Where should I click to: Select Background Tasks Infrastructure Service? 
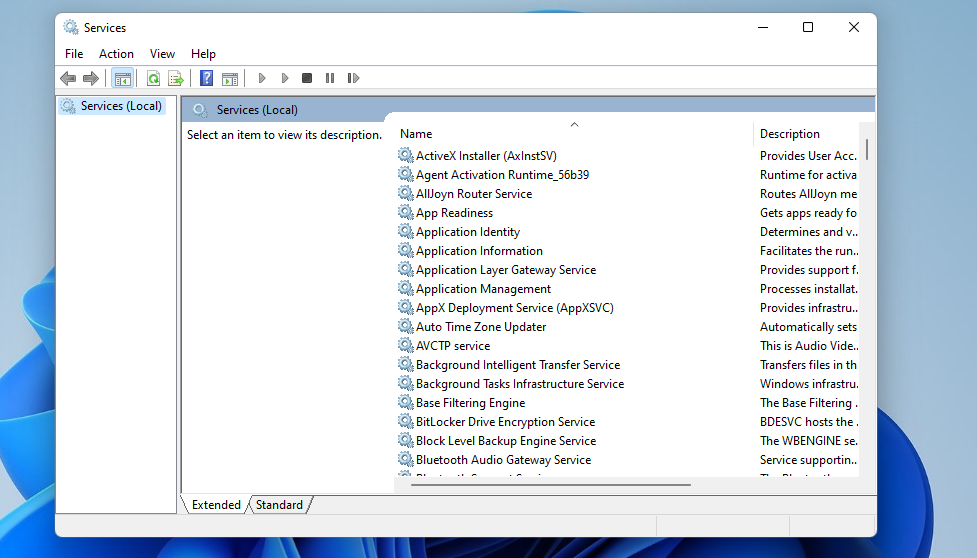coord(520,384)
